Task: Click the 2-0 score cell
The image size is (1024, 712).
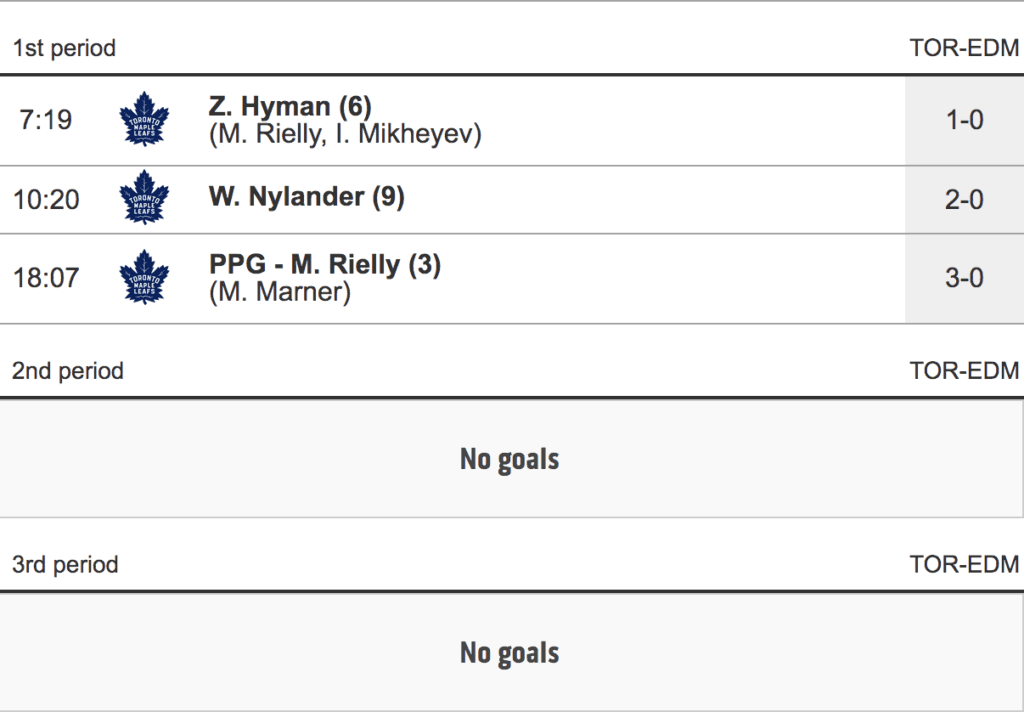Action: [964, 199]
